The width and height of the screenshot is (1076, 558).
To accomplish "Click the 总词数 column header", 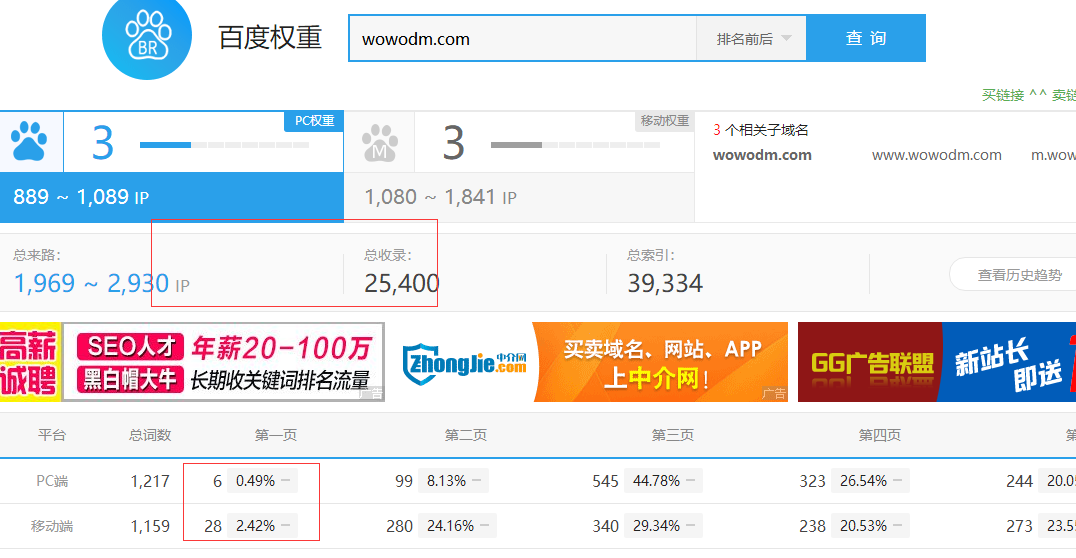I will [150, 435].
